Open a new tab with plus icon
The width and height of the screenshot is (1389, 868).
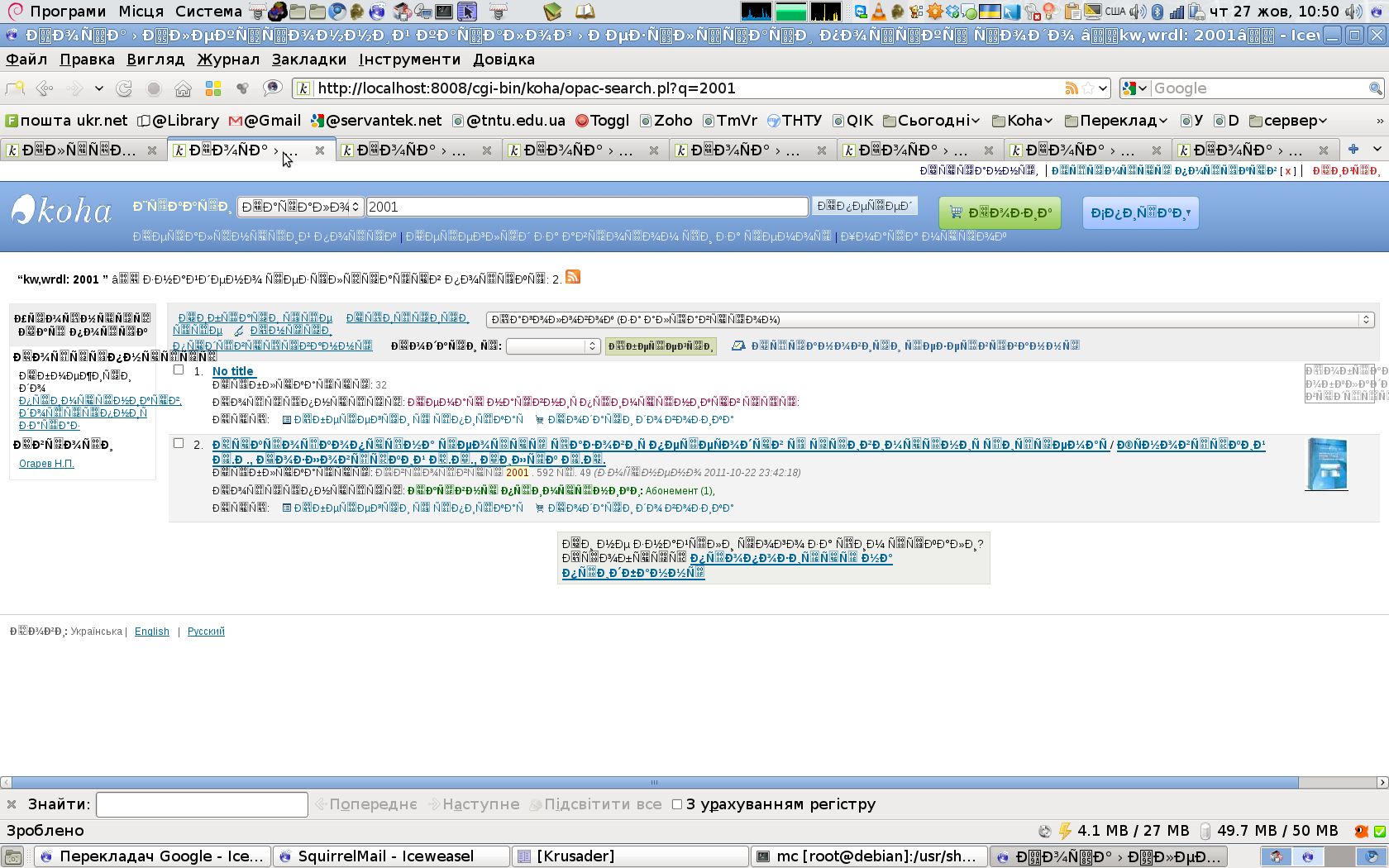1353,150
